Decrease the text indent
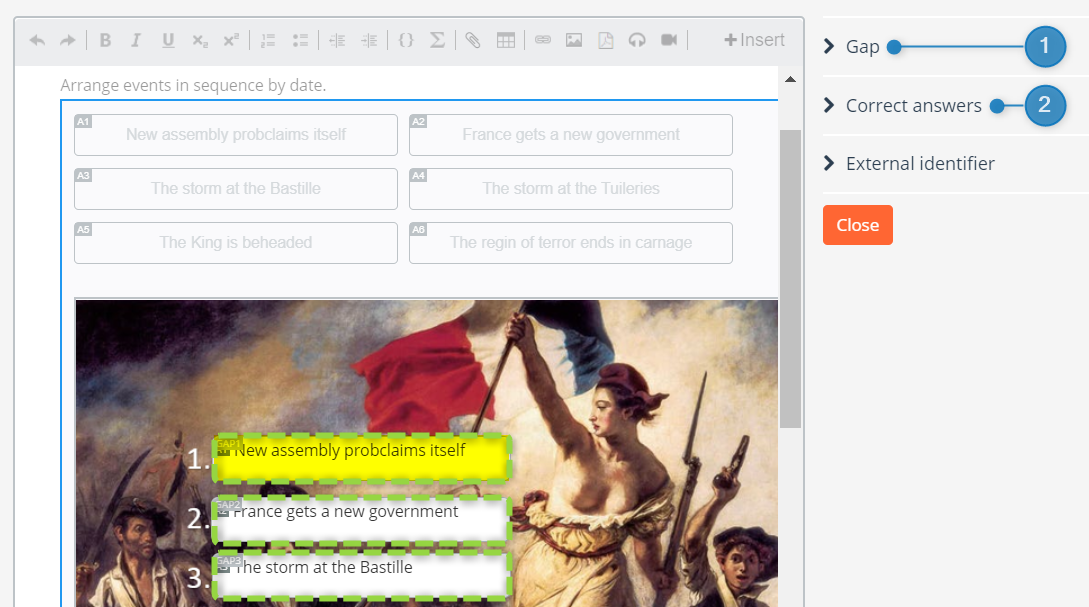The height and width of the screenshot is (607, 1089). click(x=337, y=40)
